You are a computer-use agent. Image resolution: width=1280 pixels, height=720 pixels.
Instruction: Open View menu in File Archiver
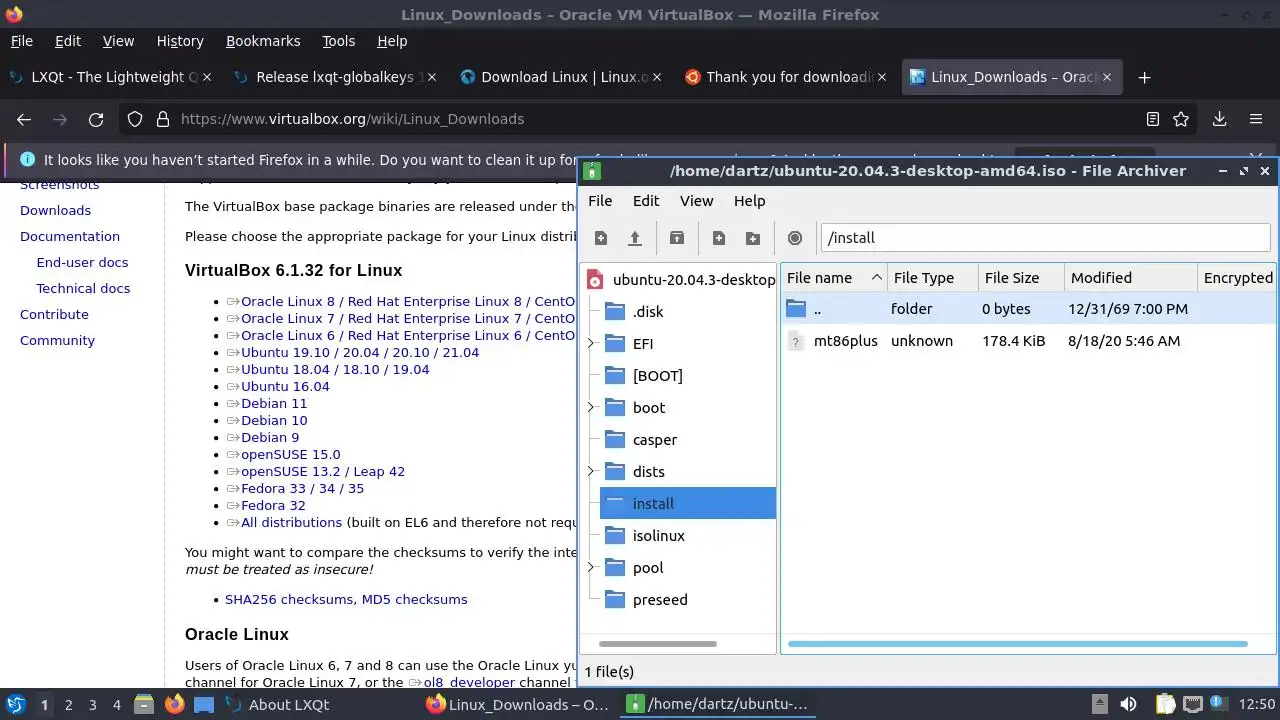click(697, 201)
